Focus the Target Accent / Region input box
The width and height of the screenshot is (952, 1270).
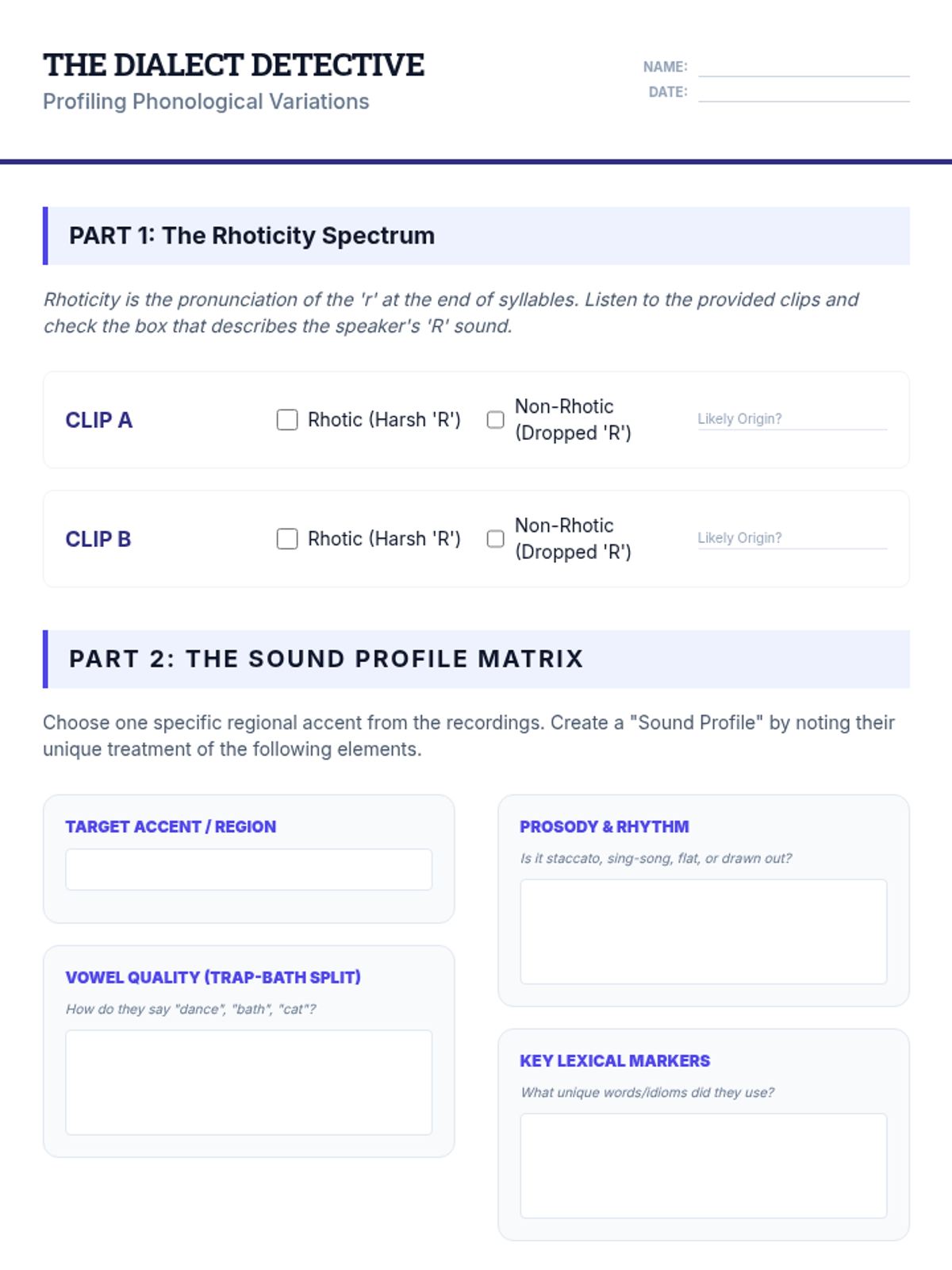coord(248,869)
